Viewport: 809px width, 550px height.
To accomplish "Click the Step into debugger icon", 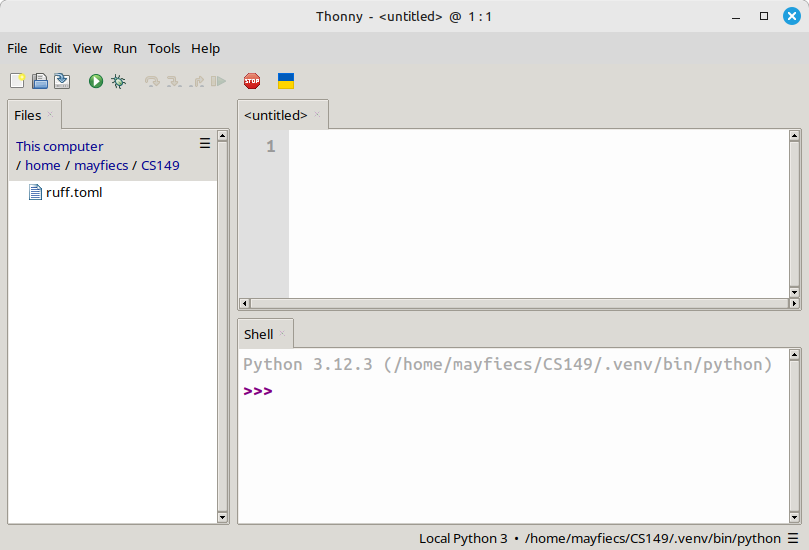I will point(174,81).
